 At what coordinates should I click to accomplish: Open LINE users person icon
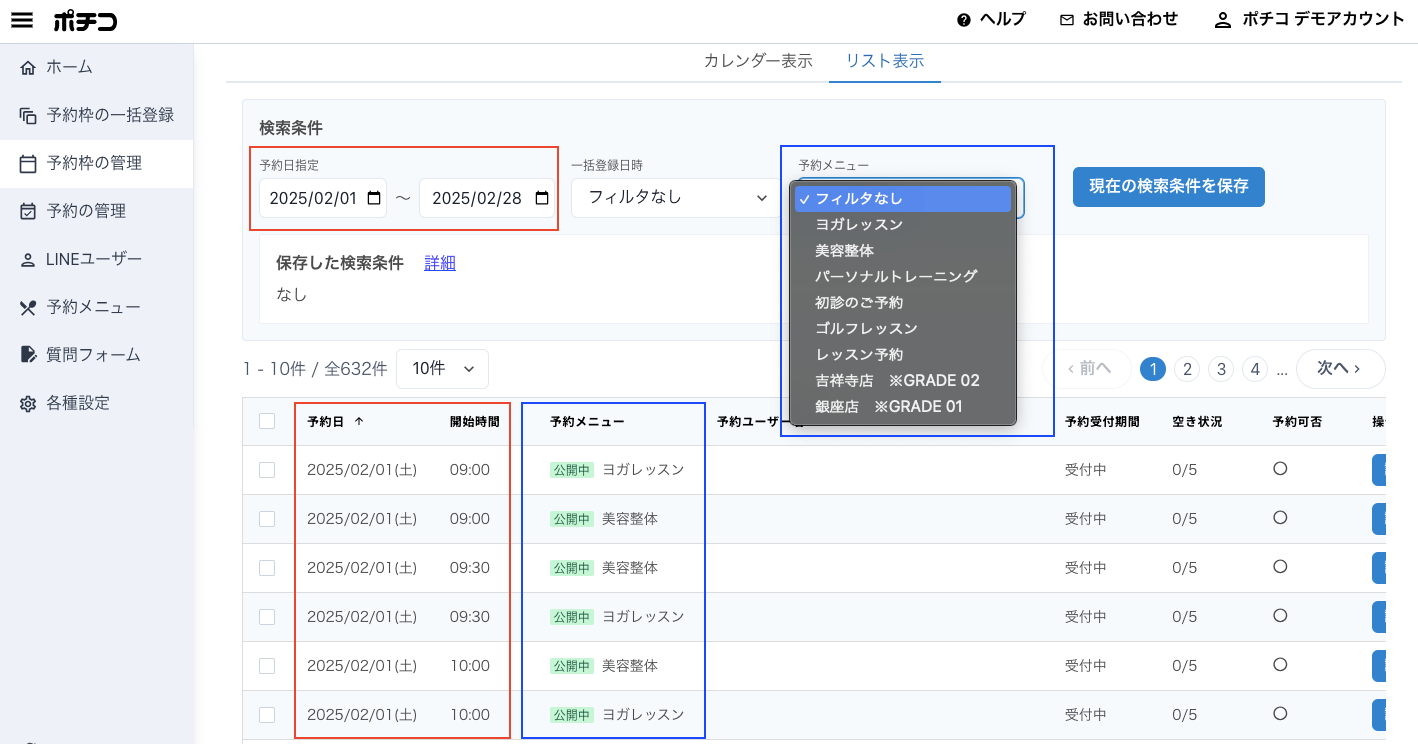(x=28, y=260)
